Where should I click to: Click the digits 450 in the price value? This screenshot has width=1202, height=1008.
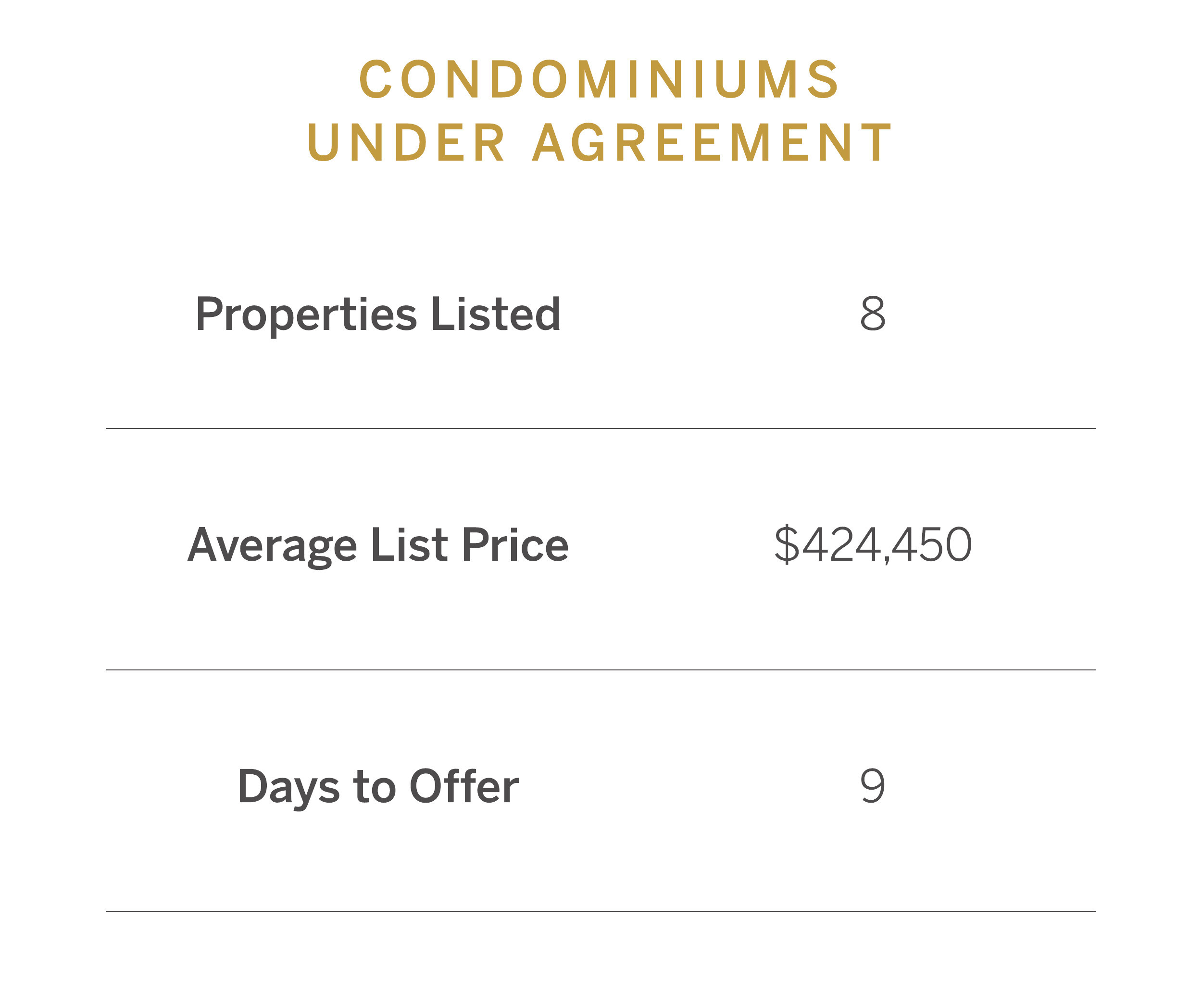(x=932, y=545)
